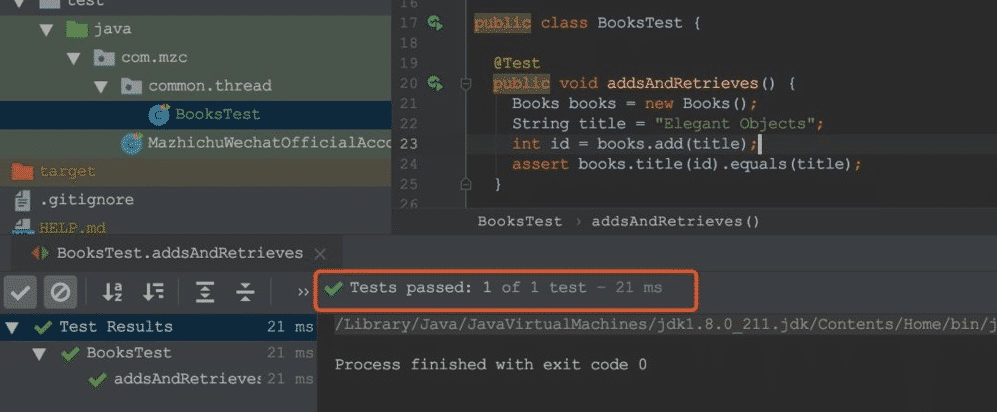Image resolution: width=997 pixels, height=412 pixels.
Task: Select the target folder in project tree
Action: (67, 171)
